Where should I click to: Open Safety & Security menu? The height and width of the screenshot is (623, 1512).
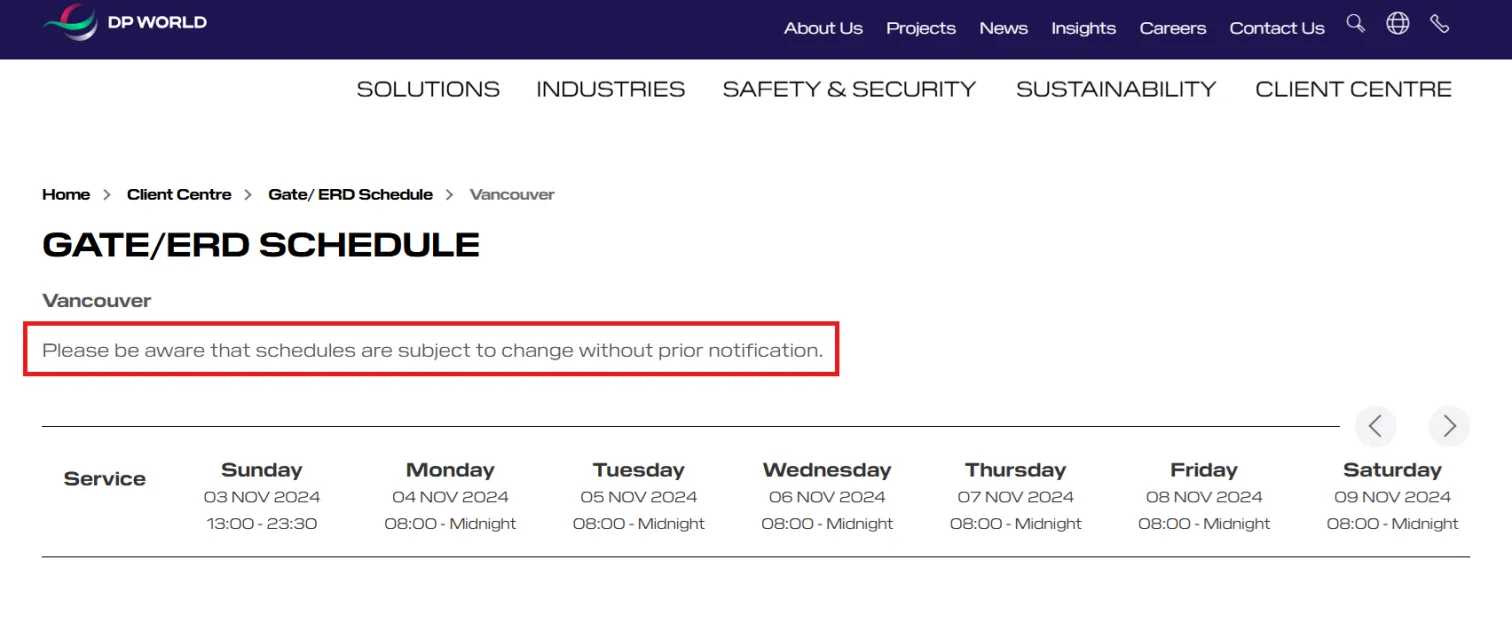(849, 89)
